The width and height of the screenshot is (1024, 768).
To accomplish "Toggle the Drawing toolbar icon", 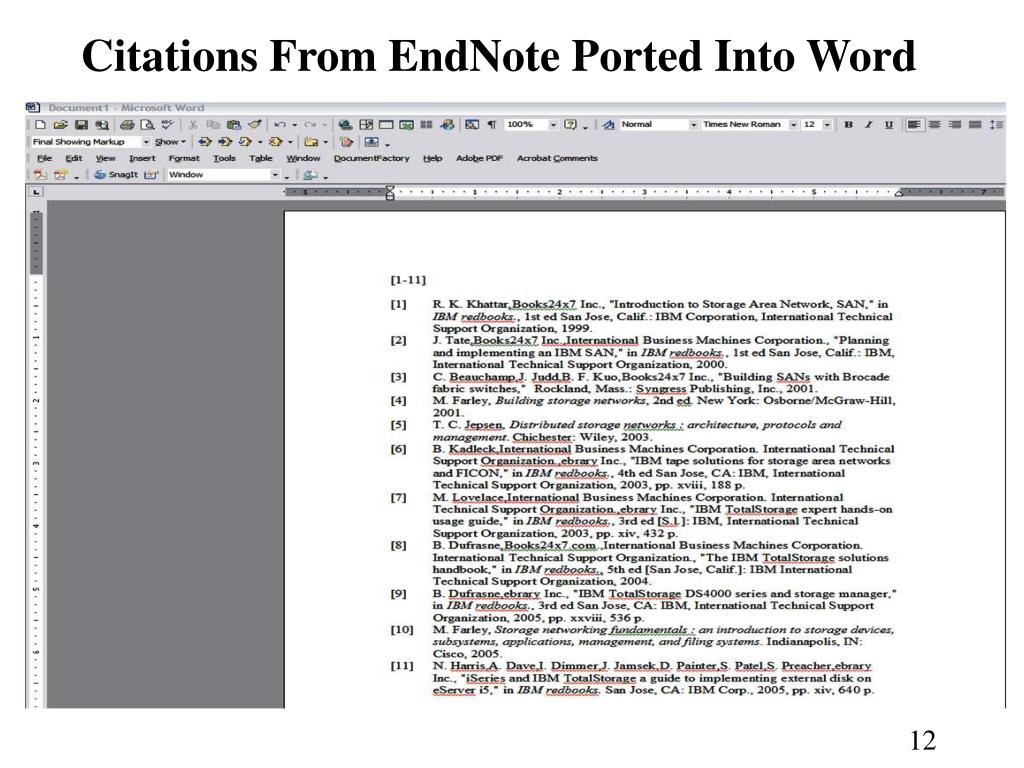I will pos(447,125).
